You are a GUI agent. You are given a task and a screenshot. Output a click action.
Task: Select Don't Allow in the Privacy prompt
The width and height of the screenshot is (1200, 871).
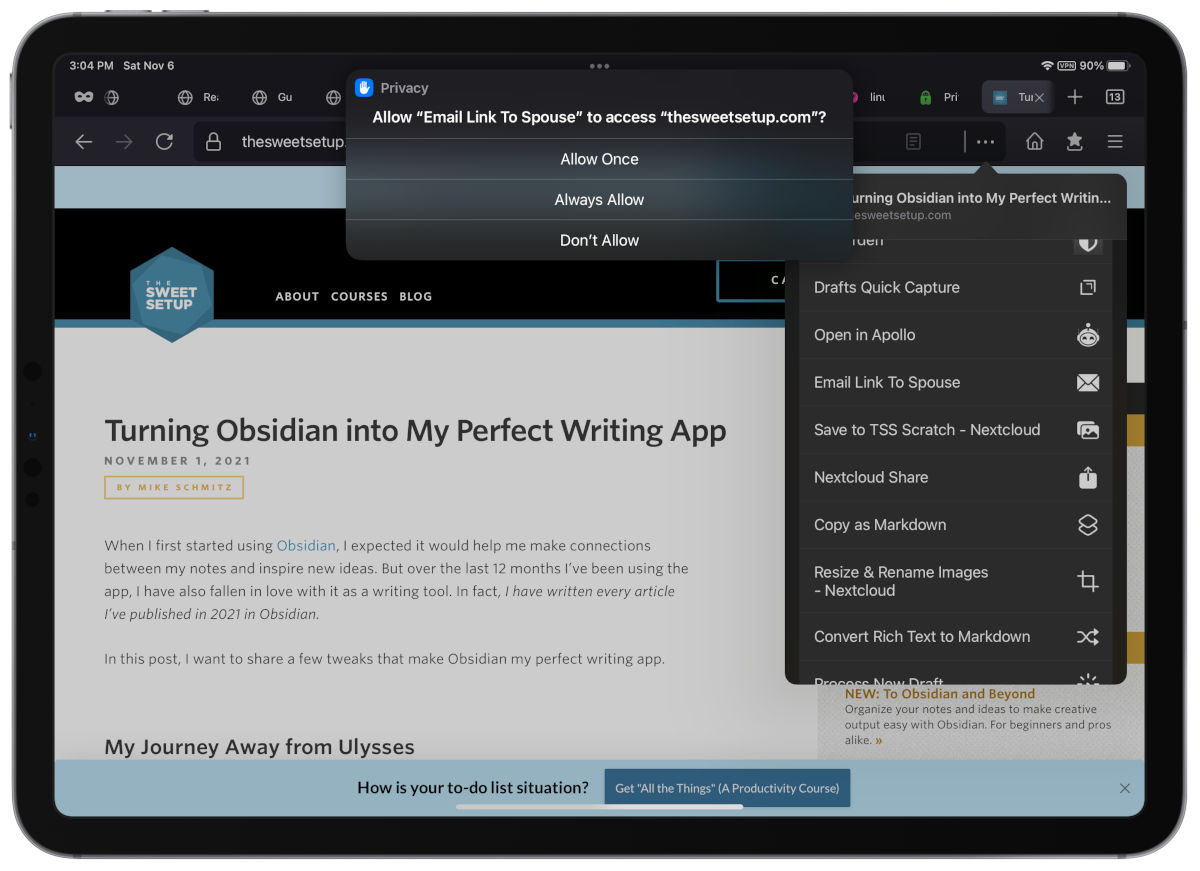(x=599, y=240)
